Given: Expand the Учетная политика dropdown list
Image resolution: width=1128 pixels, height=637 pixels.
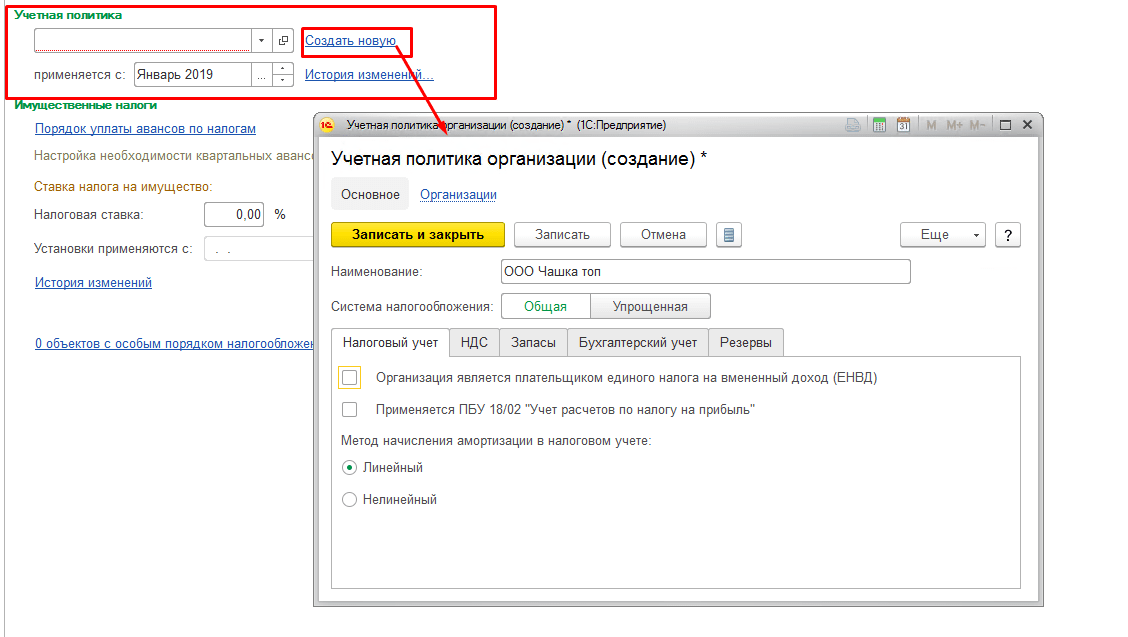Looking at the screenshot, I should click(x=262, y=40).
